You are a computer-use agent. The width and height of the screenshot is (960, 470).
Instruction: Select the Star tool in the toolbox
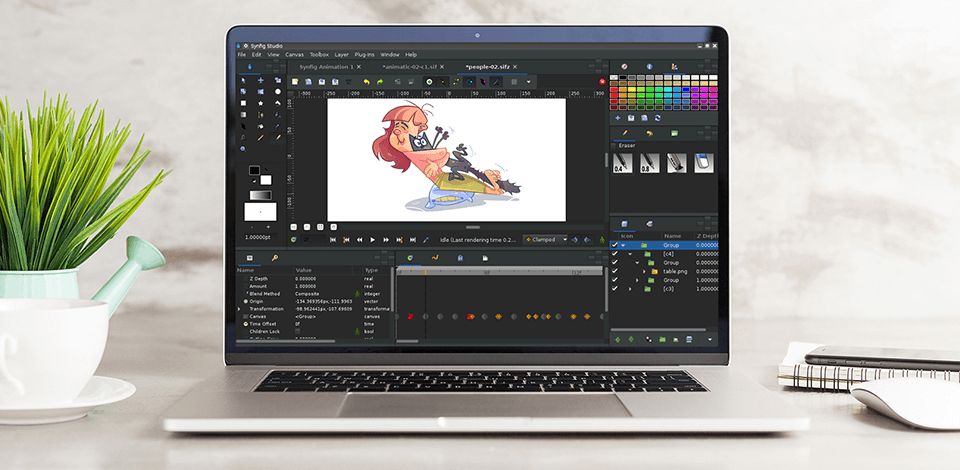[x=261, y=102]
